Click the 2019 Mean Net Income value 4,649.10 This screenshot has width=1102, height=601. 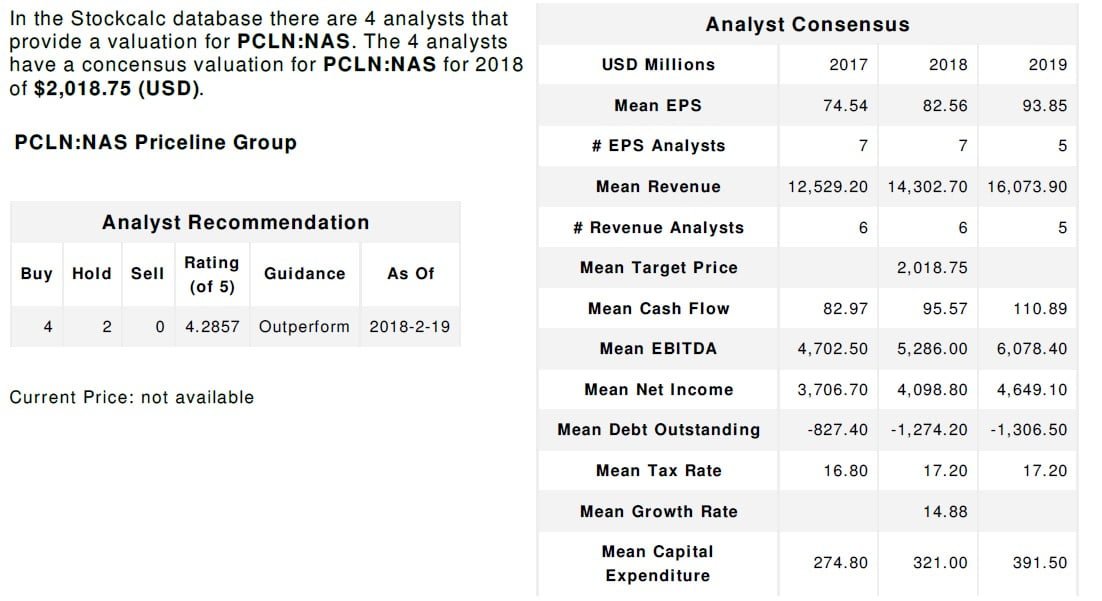click(x=1031, y=390)
